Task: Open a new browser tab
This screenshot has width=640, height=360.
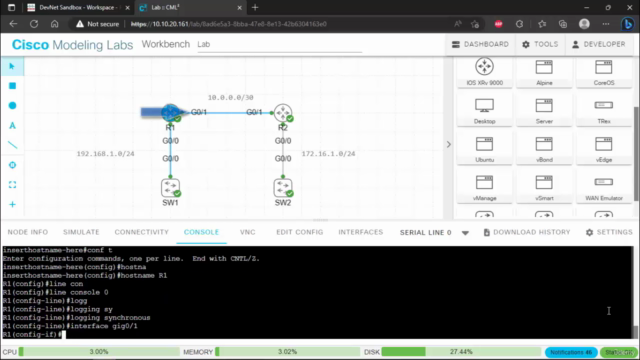Action: tap(255, 7)
